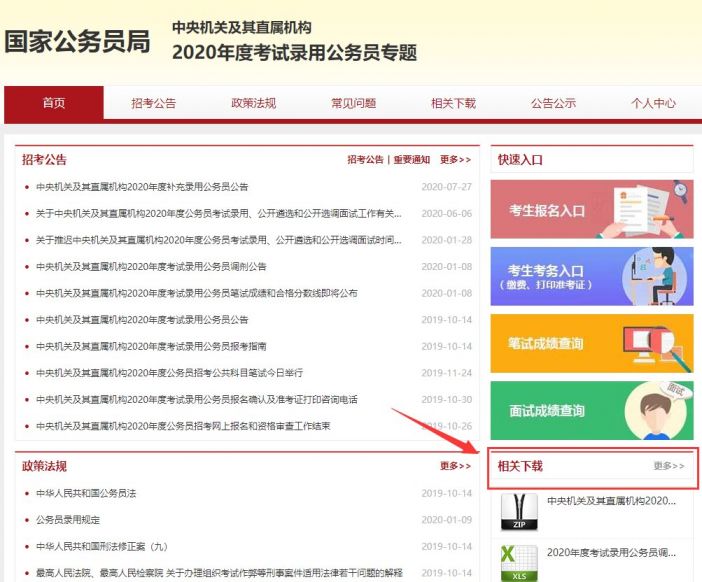Open the 考生报名入口 banner
The width and height of the screenshot is (702, 582).
[591, 209]
